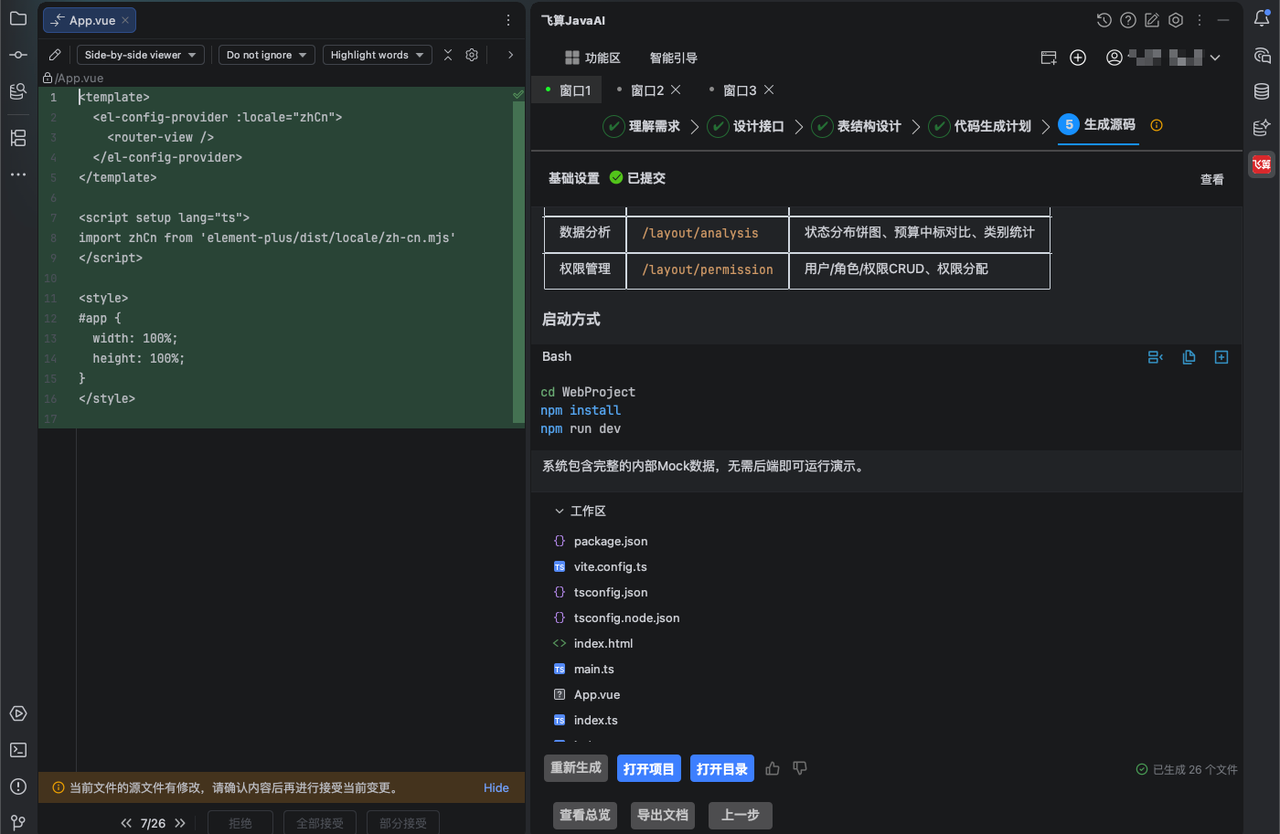Image resolution: width=1280 pixels, height=834 pixels.
Task: Open the 智能引导 menu
Action: click(674, 58)
